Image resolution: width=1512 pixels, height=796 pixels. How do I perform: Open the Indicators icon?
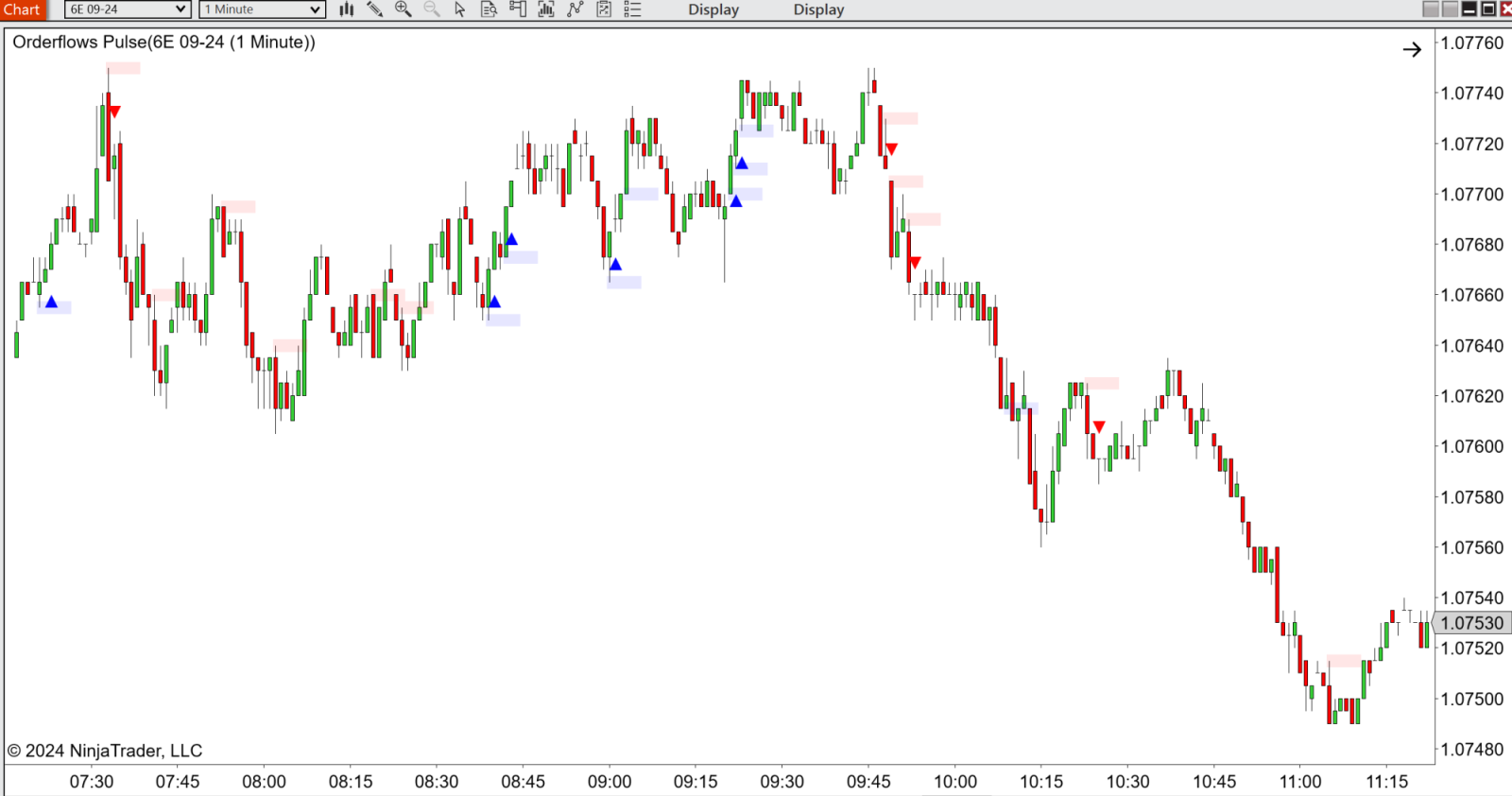[x=546, y=9]
